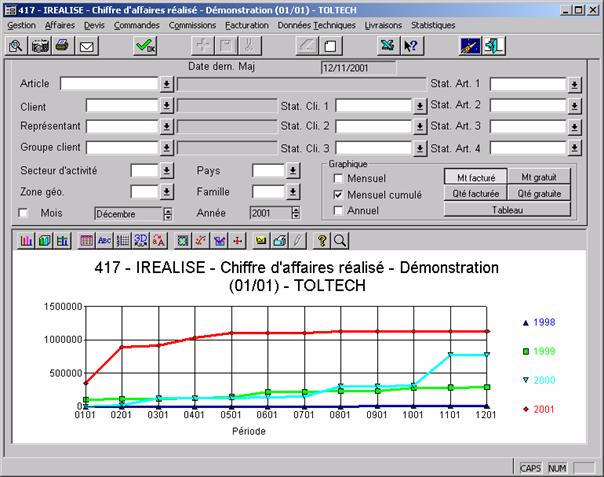Viewport: 604px width, 477px height.
Task: Click the camera screenshot toolbar icon
Action: (x=40, y=46)
